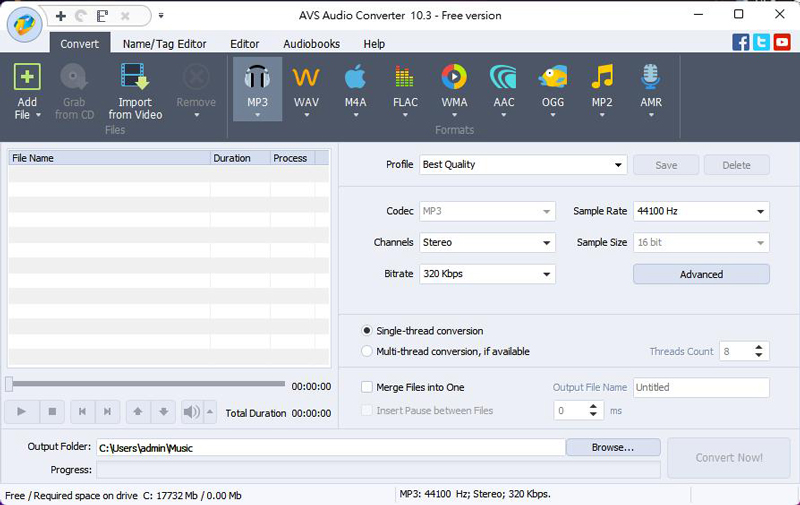Select the MP2 music note format icon
Viewport: 800px width, 505px height.
coord(602,77)
